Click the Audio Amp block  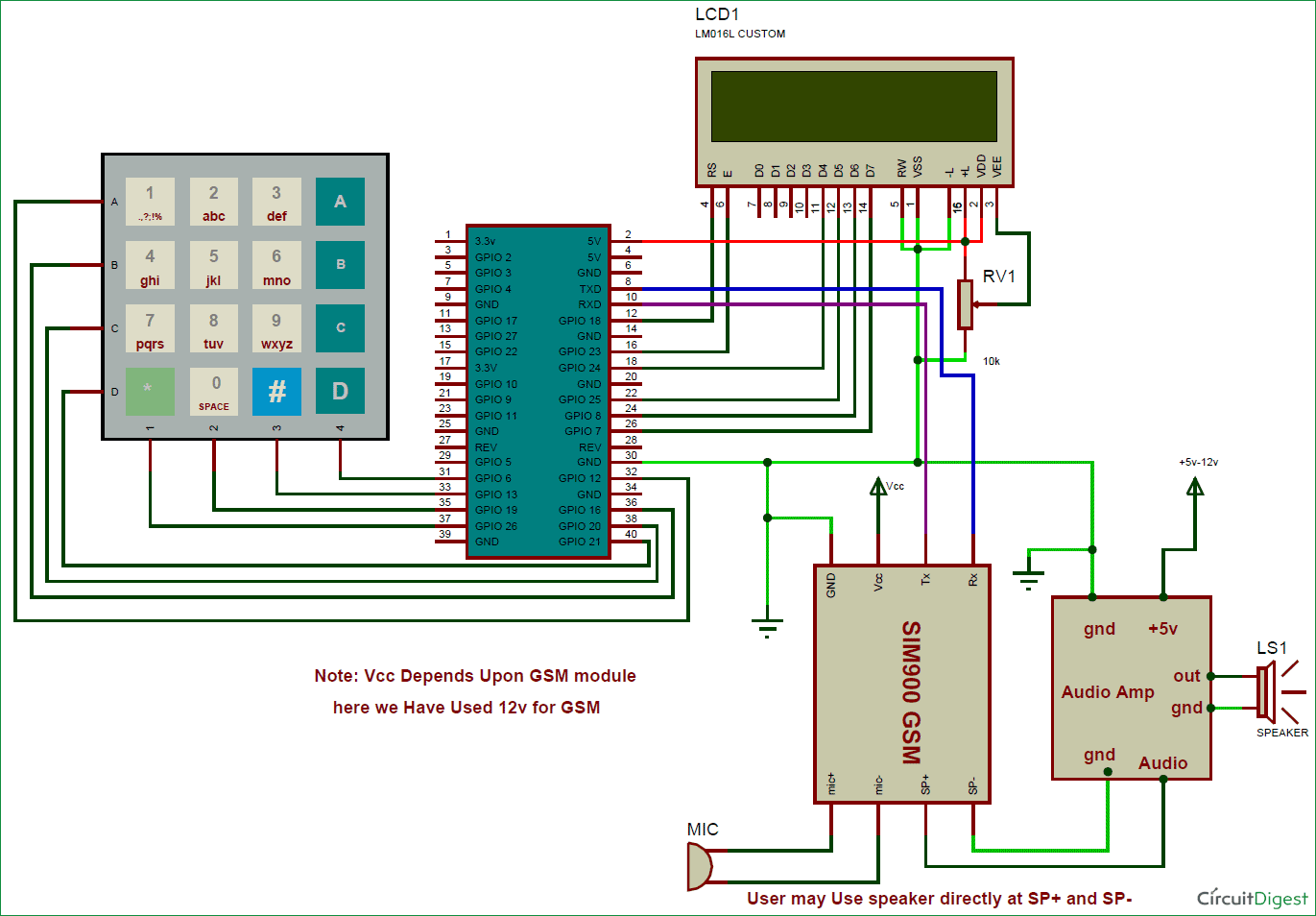click(1132, 688)
